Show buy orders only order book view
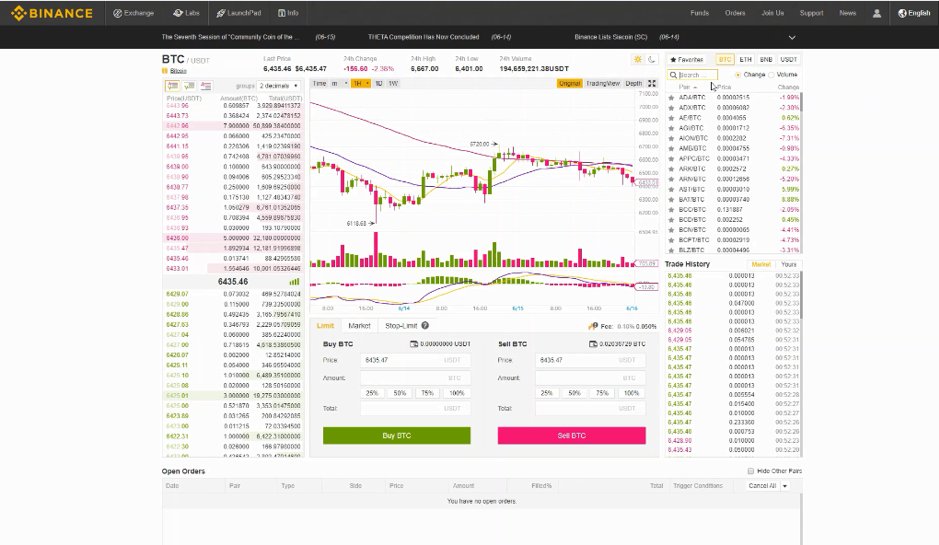939x545 pixels. pyautogui.click(x=189, y=86)
